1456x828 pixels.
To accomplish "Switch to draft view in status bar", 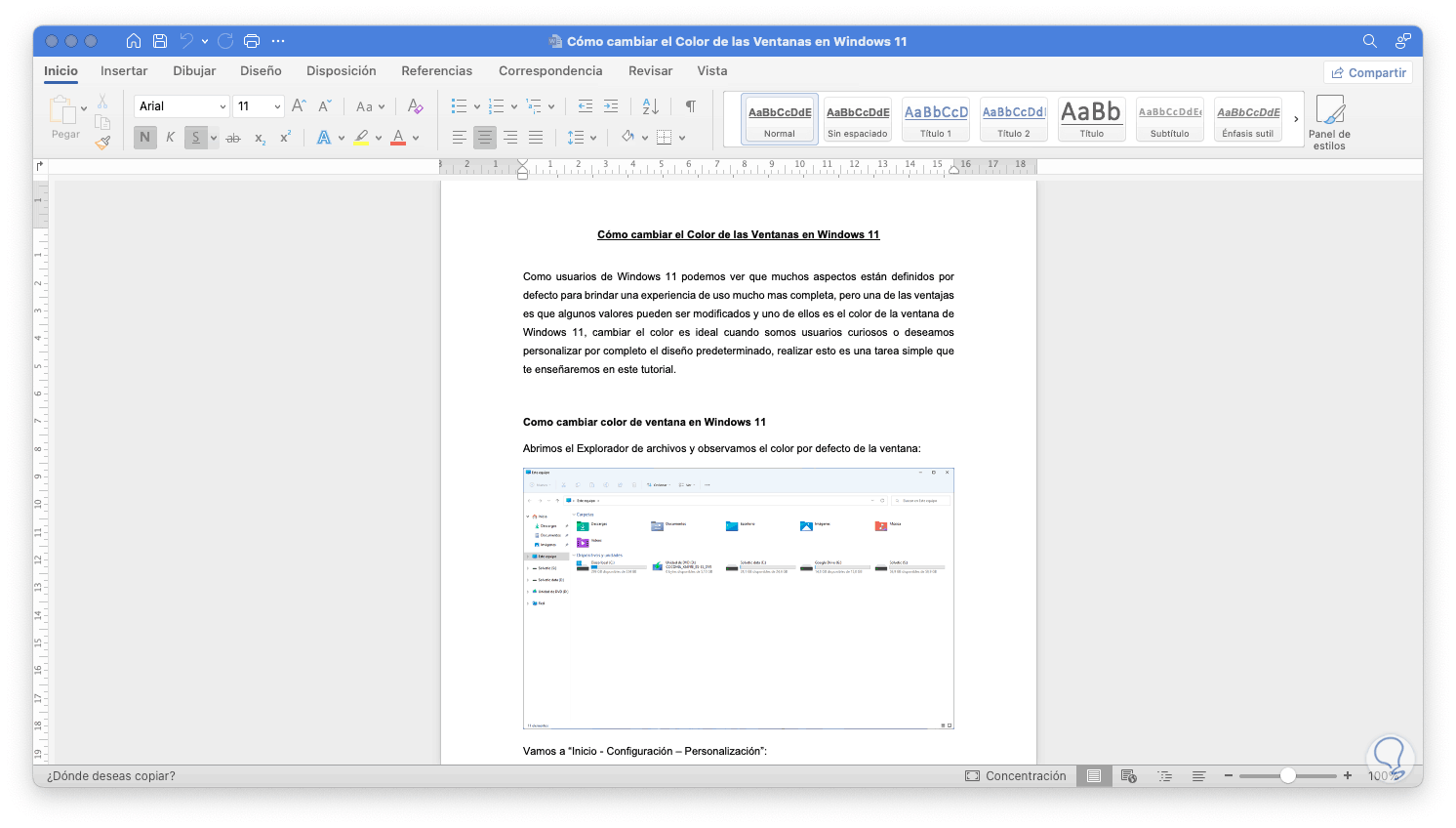I will pos(1199,776).
